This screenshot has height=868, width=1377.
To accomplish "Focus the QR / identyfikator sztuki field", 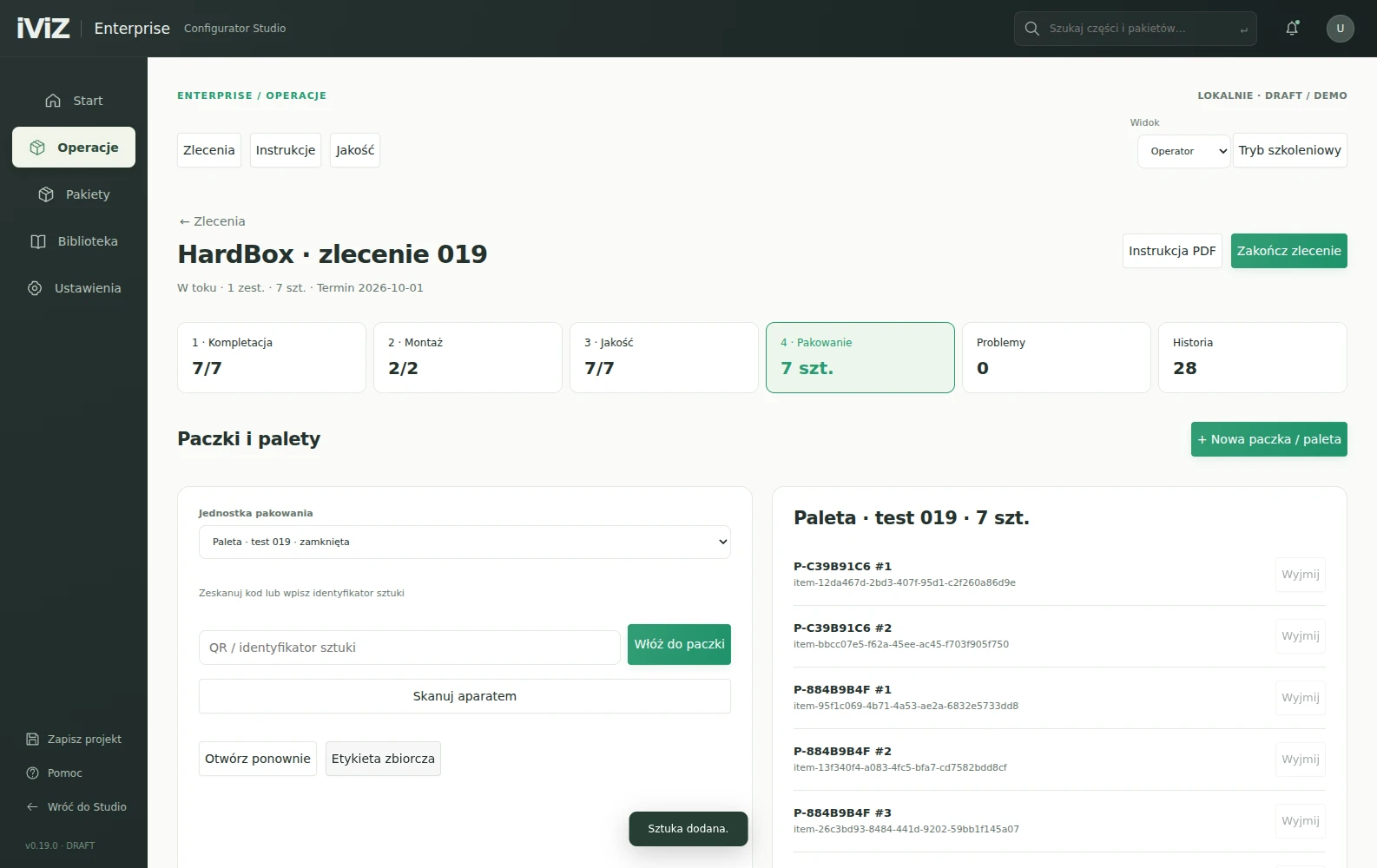I will pyautogui.click(x=410, y=648).
